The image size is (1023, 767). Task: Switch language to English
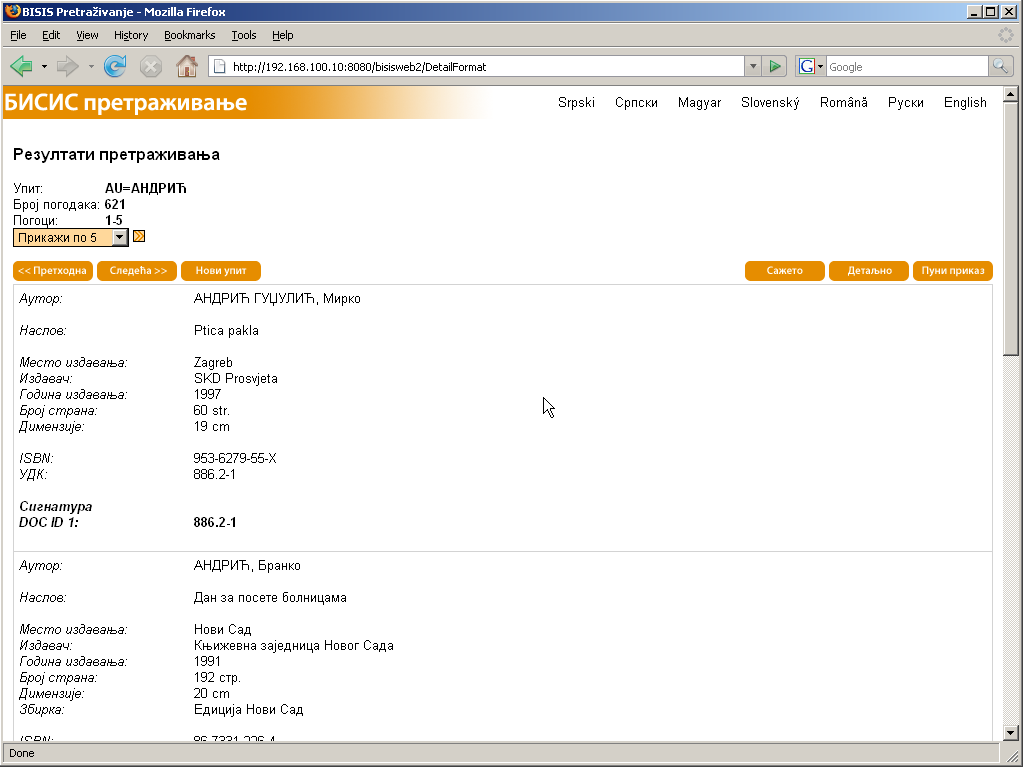(964, 102)
